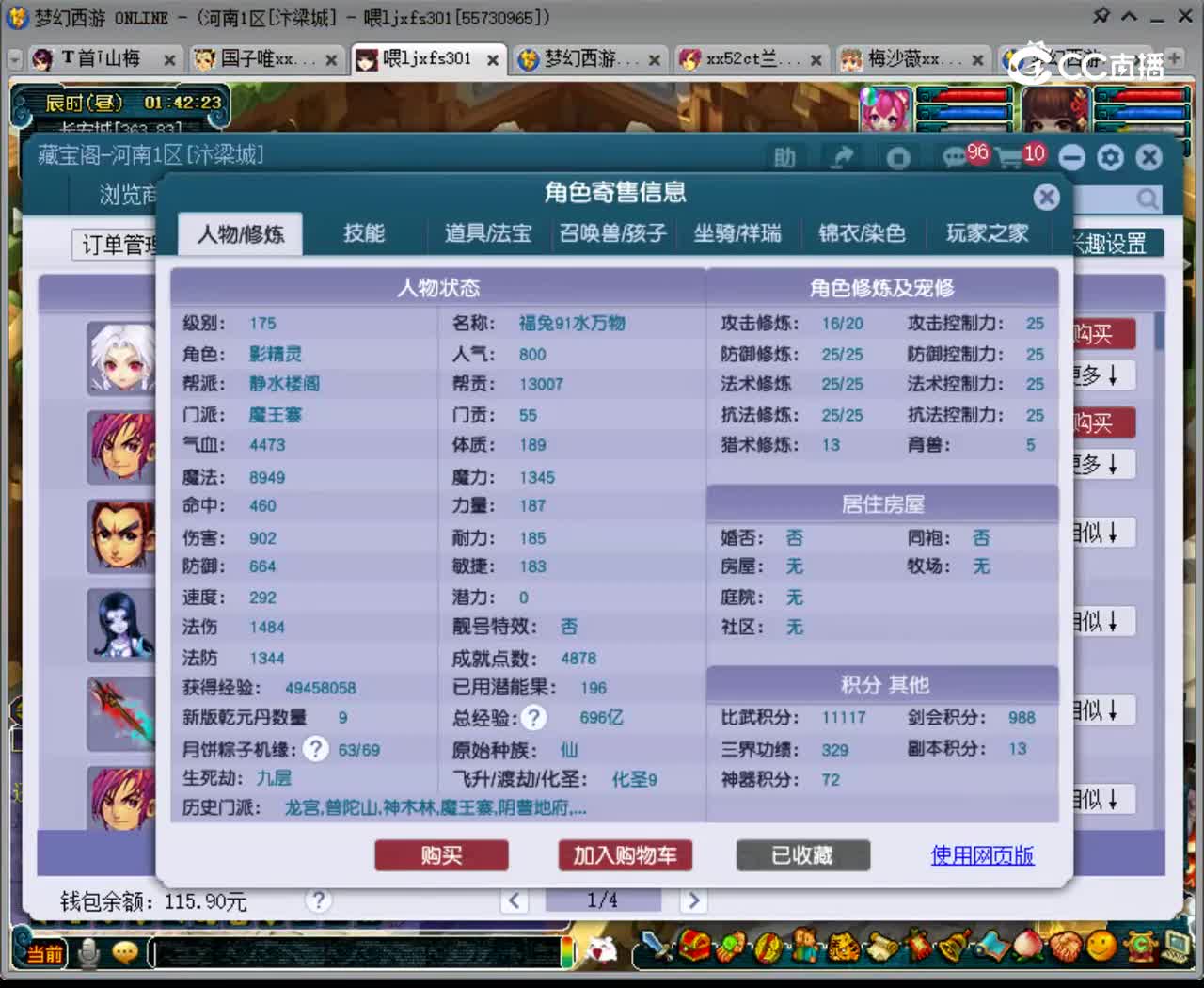Open the help ? beside 总经验

pyautogui.click(x=533, y=718)
